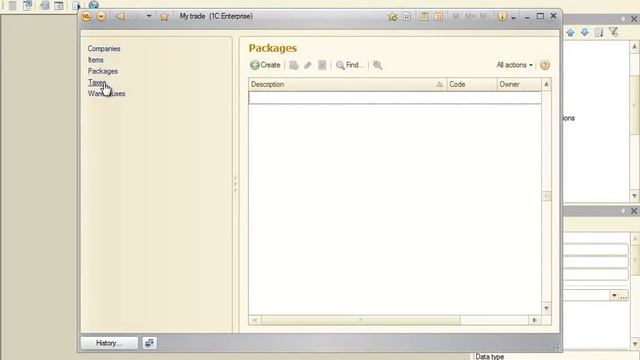This screenshot has height=360, width=640.
Task: Open Warehouses in navigation panel
Action: [x=107, y=93]
